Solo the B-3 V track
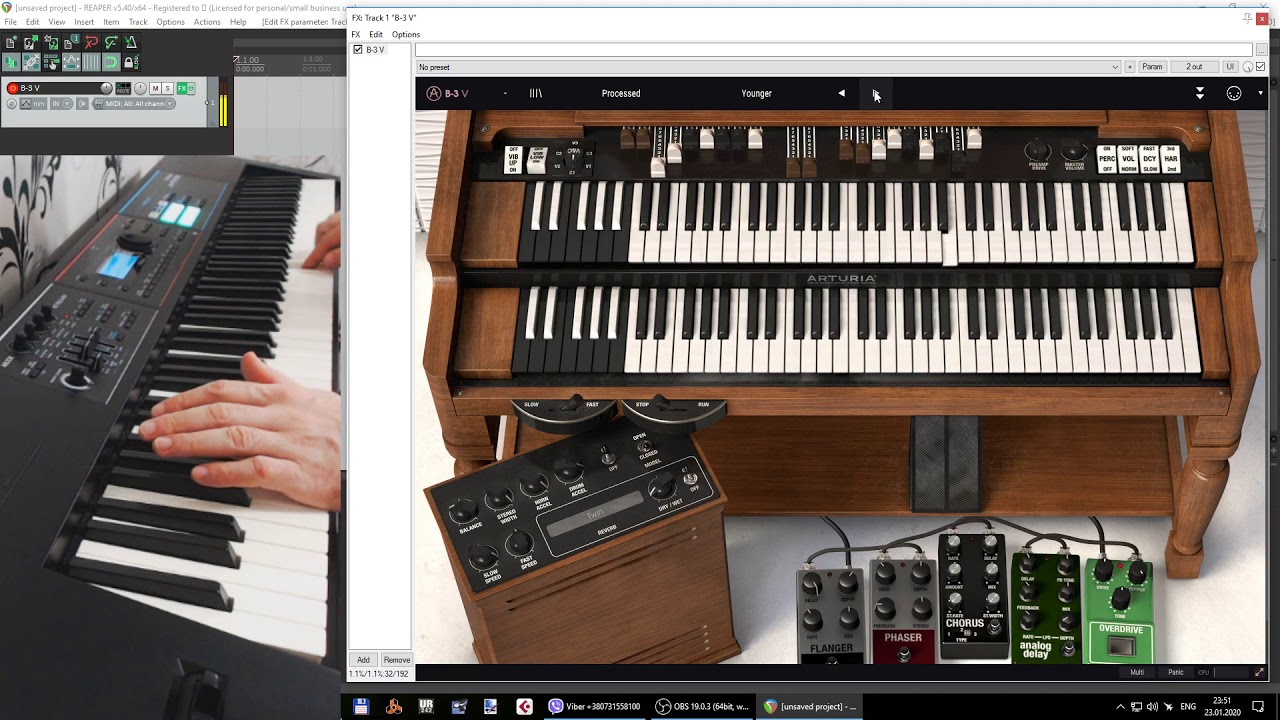The height and width of the screenshot is (720, 1280). [x=168, y=88]
